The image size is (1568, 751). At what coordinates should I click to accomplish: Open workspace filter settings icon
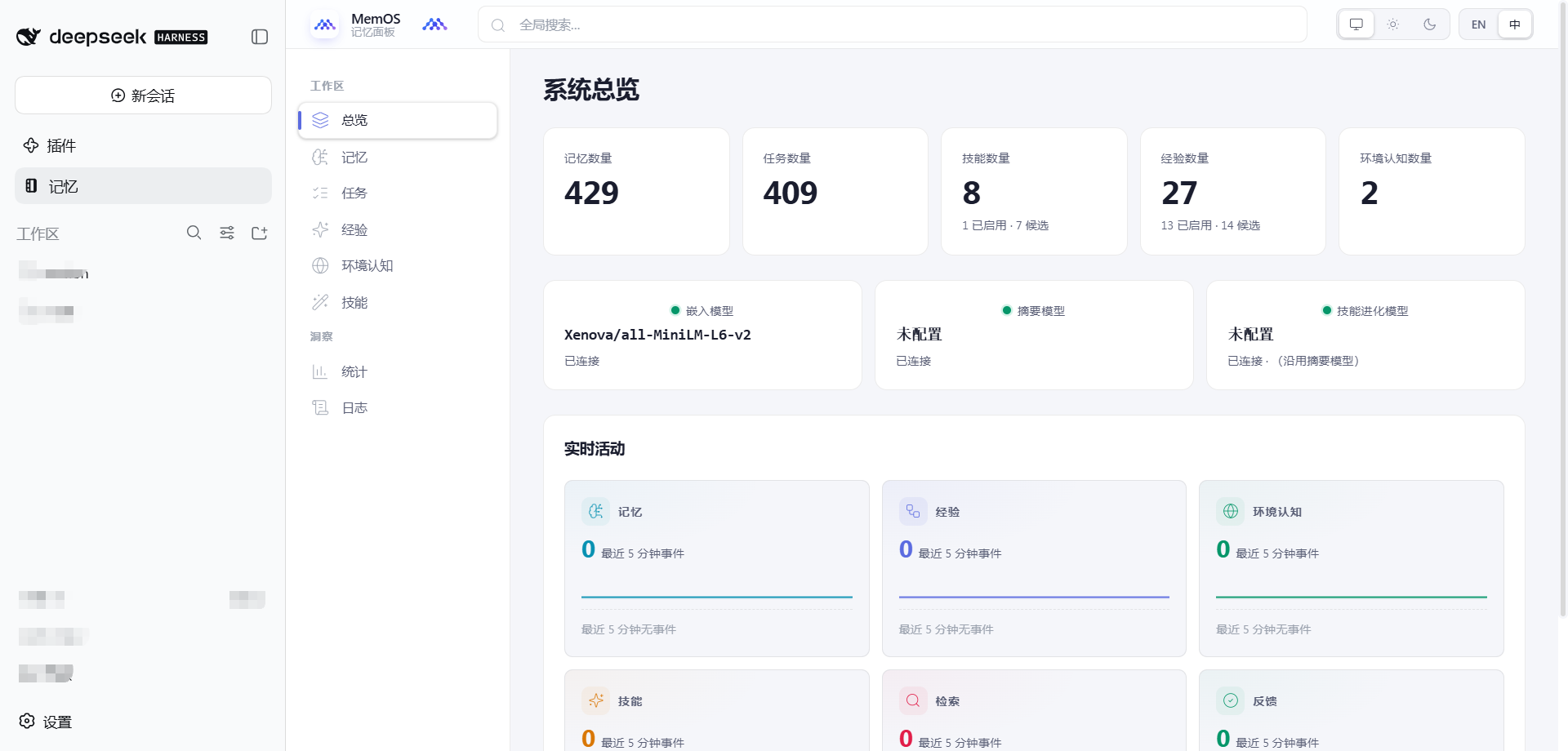pos(227,233)
